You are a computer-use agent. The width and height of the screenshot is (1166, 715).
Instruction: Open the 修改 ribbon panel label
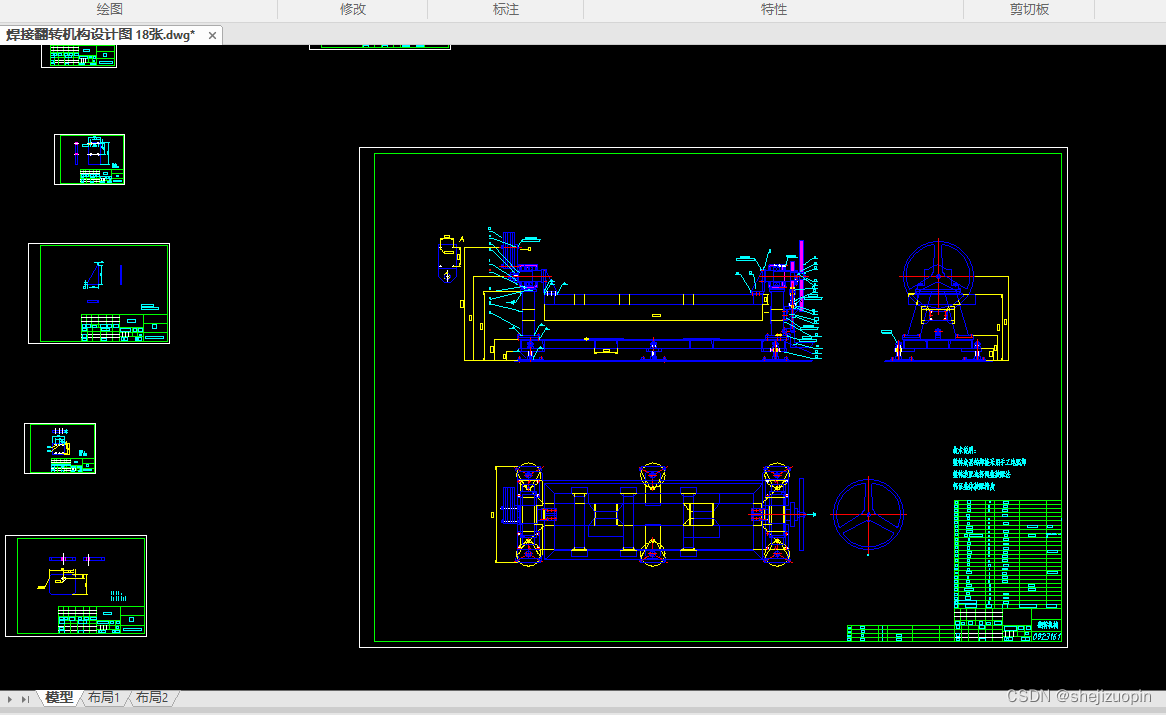click(352, 9)
